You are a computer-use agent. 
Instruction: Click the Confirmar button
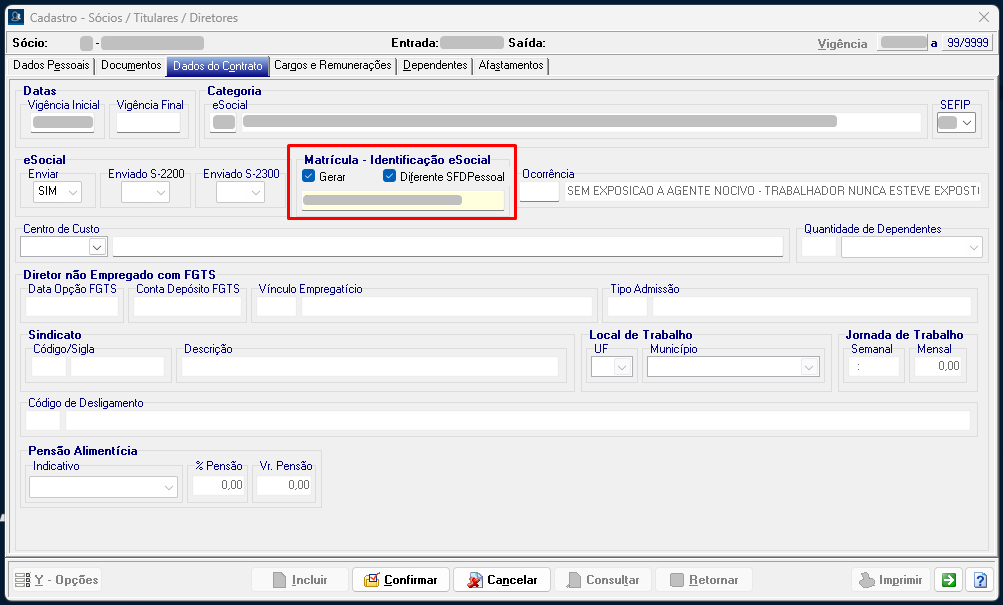click(x=400, y=580)
